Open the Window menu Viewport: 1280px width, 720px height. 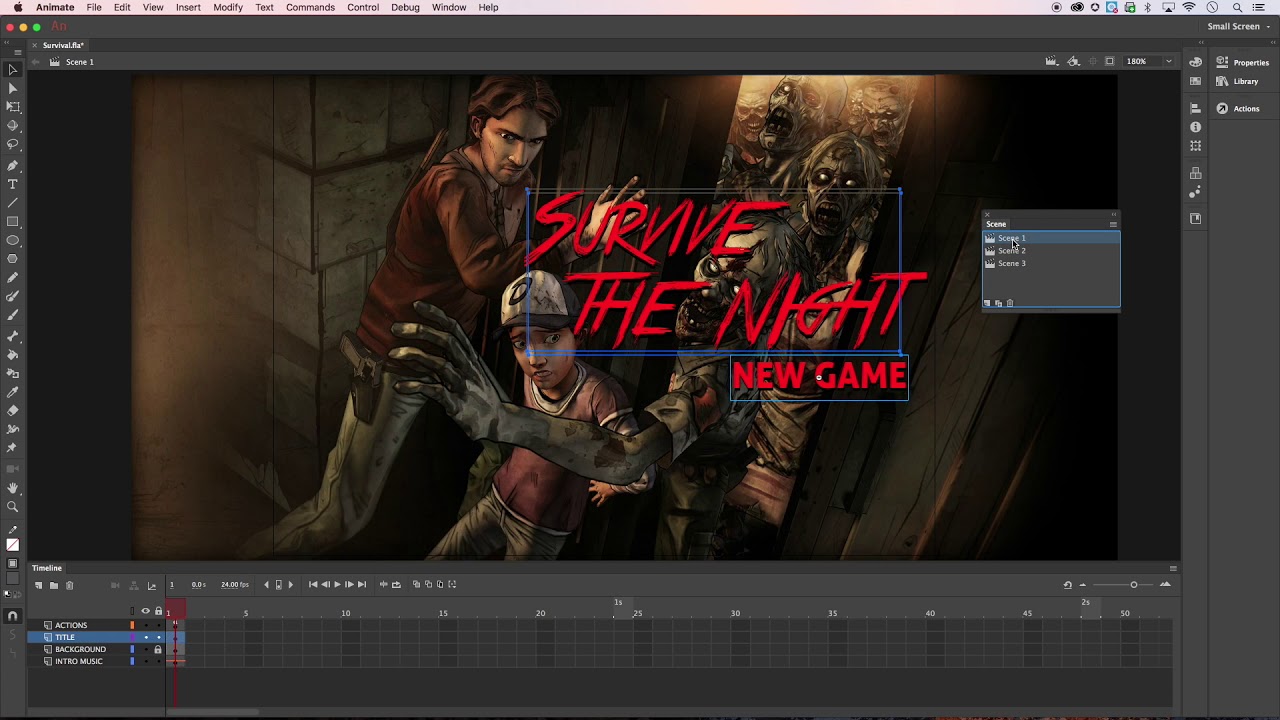(x=449, y=7)
